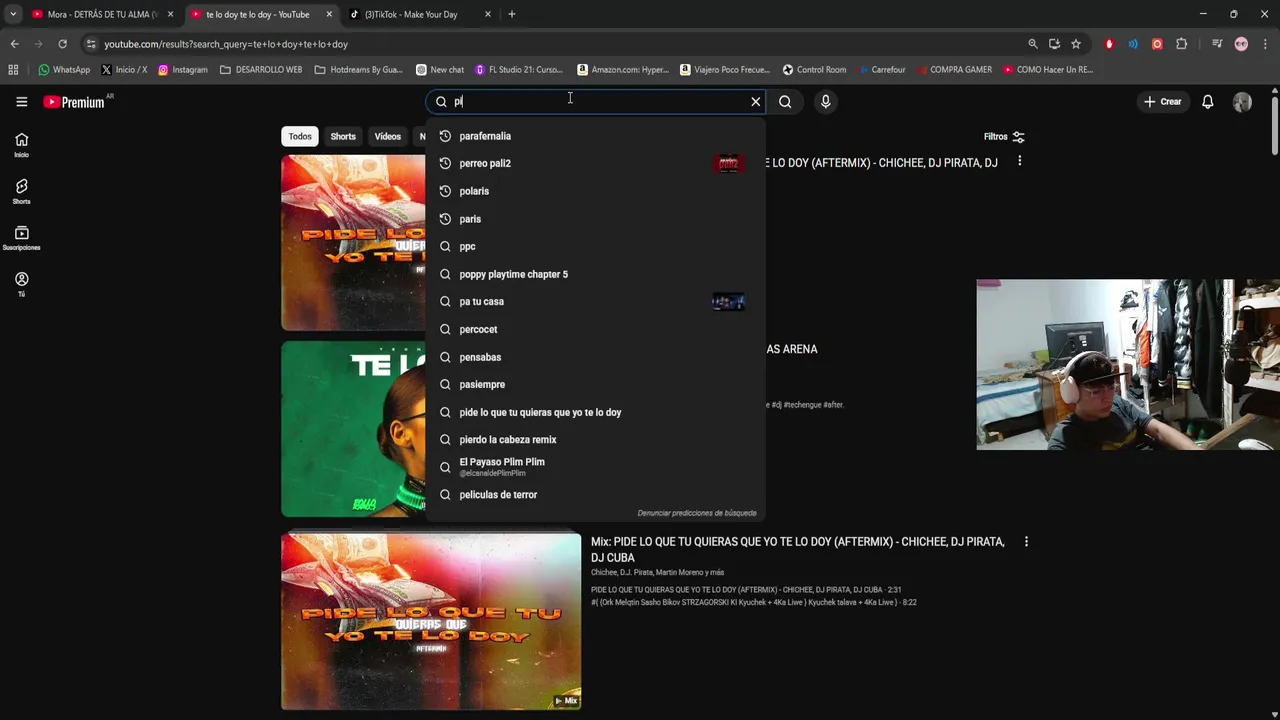Open the Mix thumbnail at the bottom
The width and height of the screenshot is (1280, 720).
(431, 621)
